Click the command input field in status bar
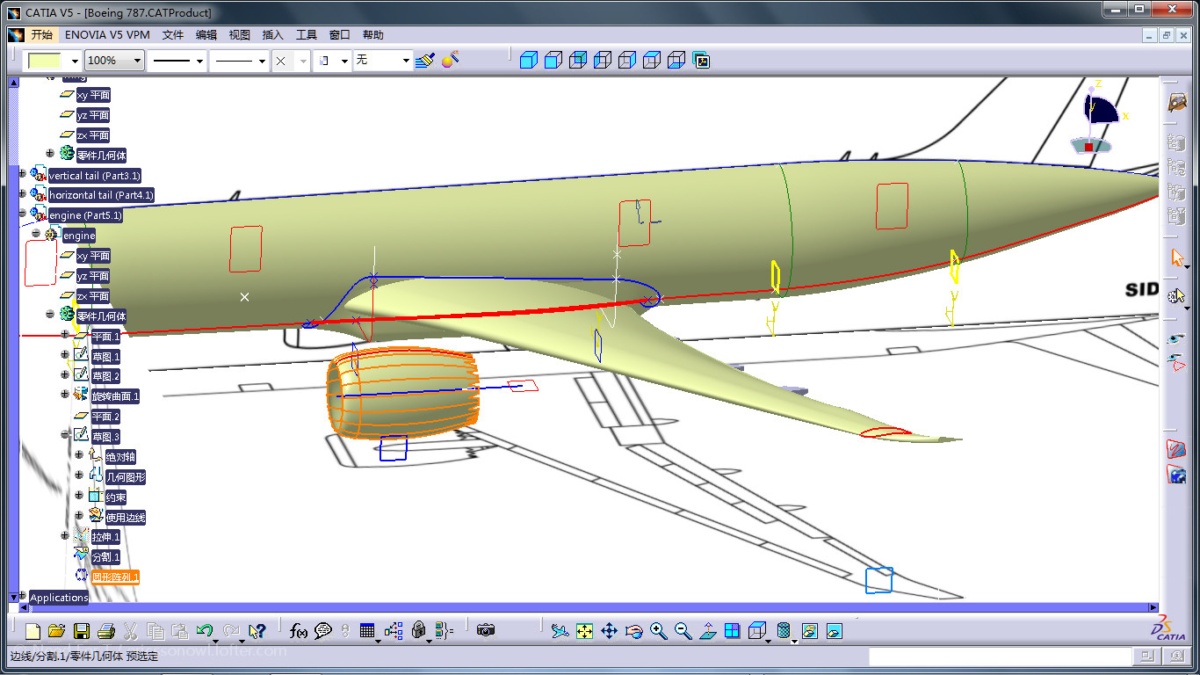Viewport: 1200px width, 675px height. click(x=1000, y=656)
